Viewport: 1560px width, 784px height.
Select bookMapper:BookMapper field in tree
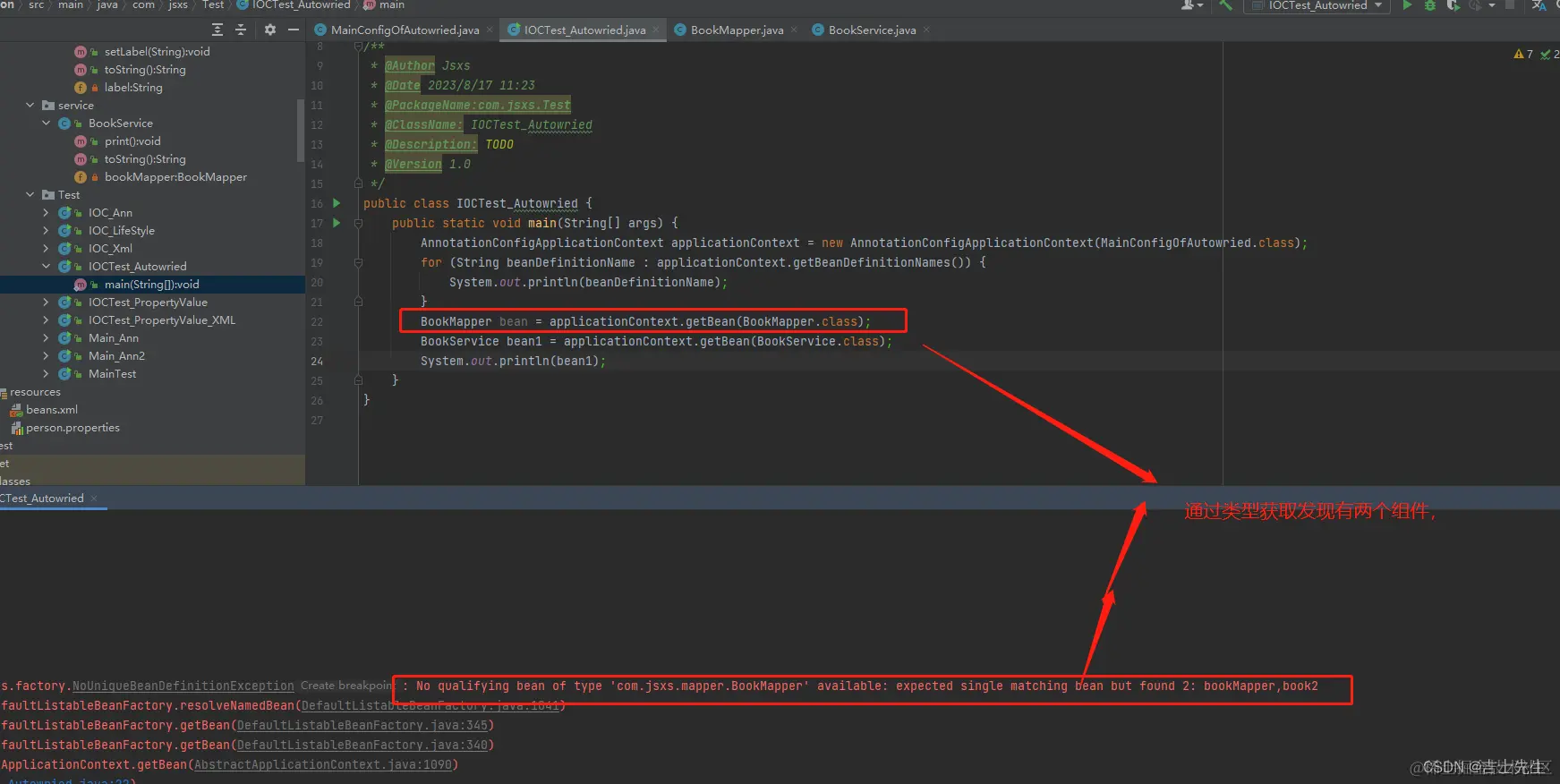pyautogui.click(x=175, y=177)
